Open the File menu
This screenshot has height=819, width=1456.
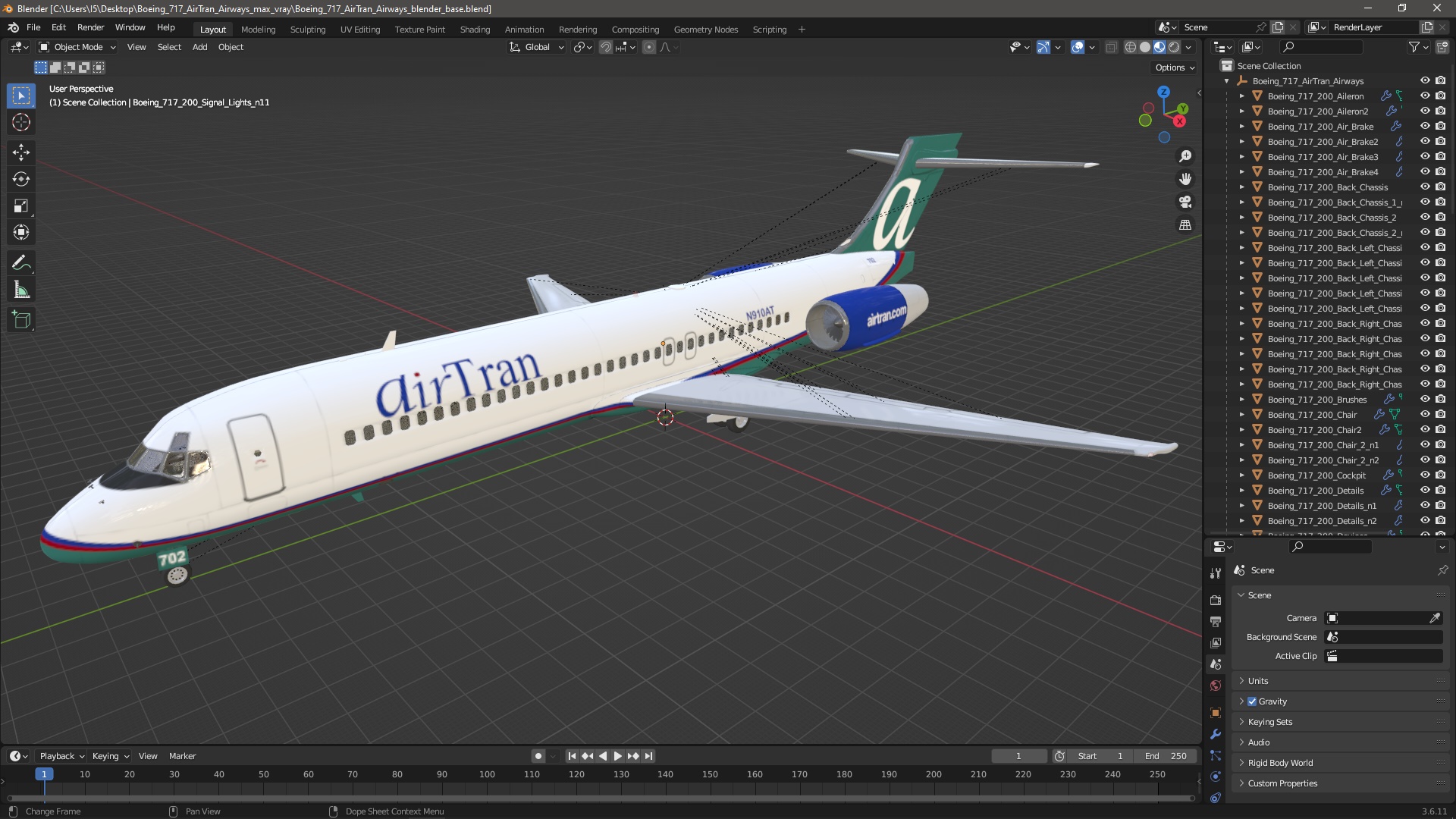[33, 27]
